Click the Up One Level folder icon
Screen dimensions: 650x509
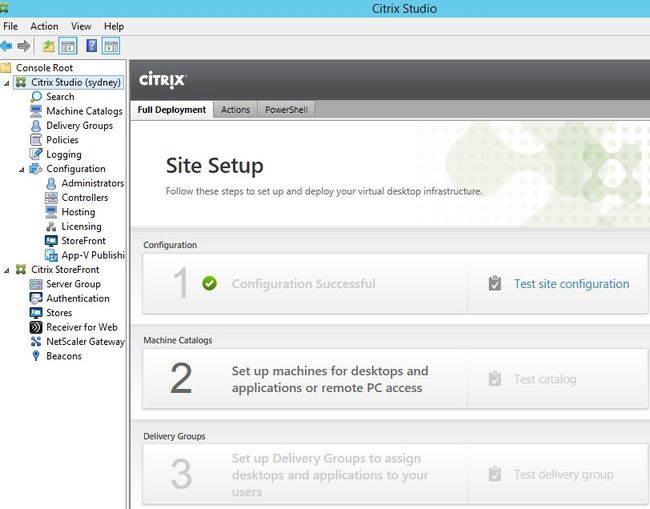[49, 46]
